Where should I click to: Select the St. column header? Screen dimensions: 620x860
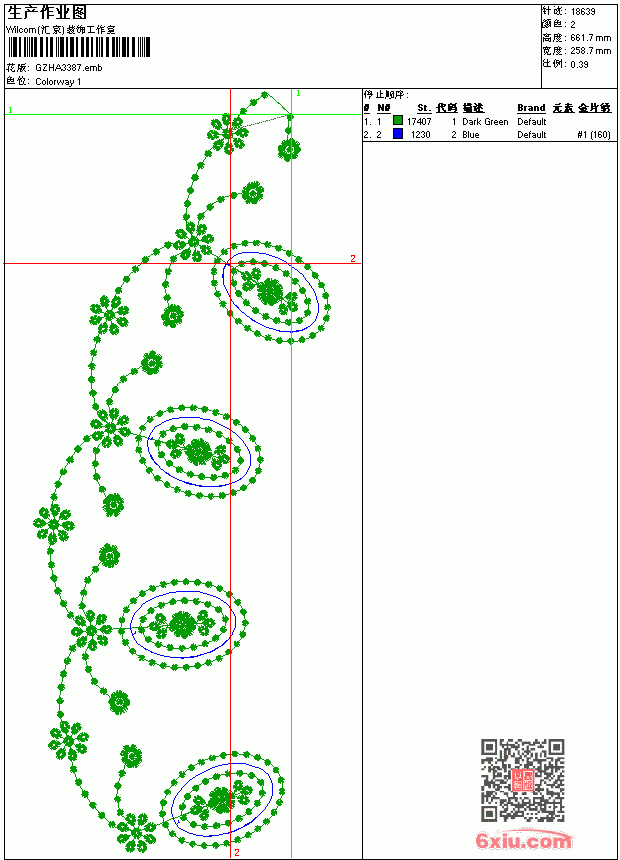click(424, 108)
